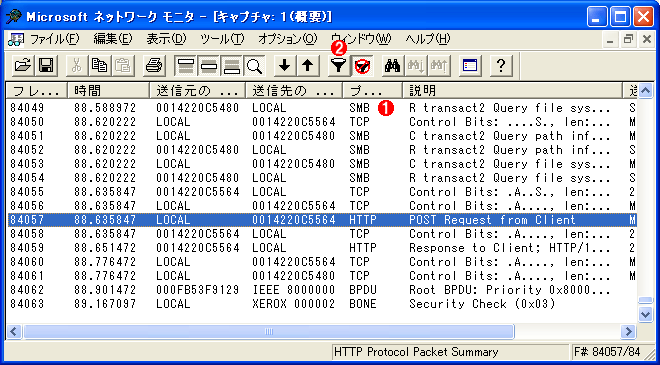The height and width of the screenshot is (365, 660).
Task: Click the XEROX 000002 destination cell
Action: 294,304
